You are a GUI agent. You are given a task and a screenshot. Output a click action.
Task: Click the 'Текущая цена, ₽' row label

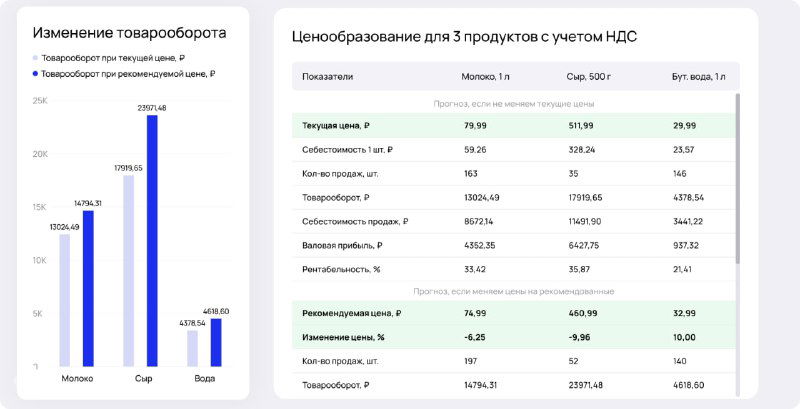[x=337, y=126]
